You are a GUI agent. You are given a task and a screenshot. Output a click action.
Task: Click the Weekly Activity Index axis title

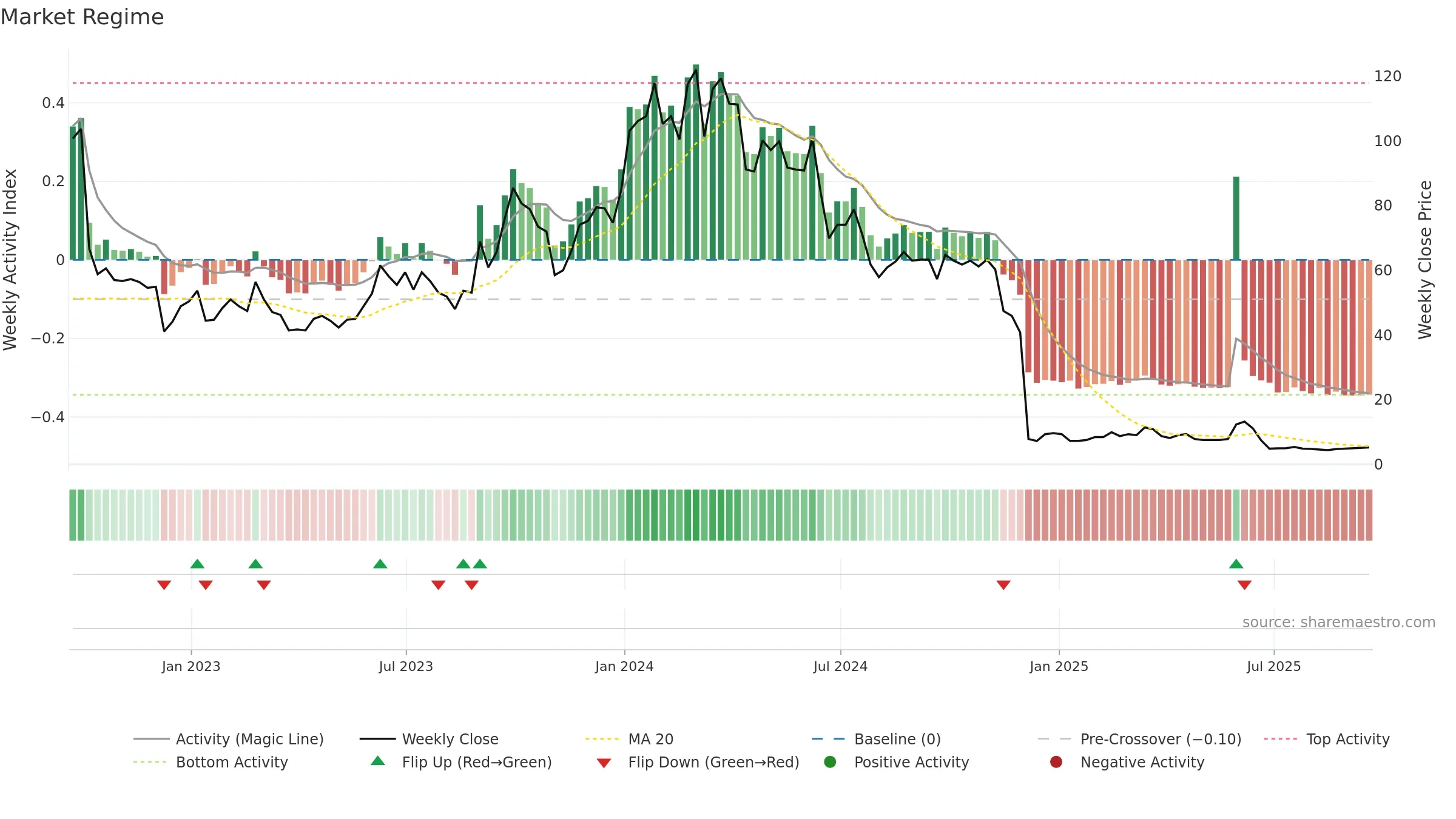10,260
